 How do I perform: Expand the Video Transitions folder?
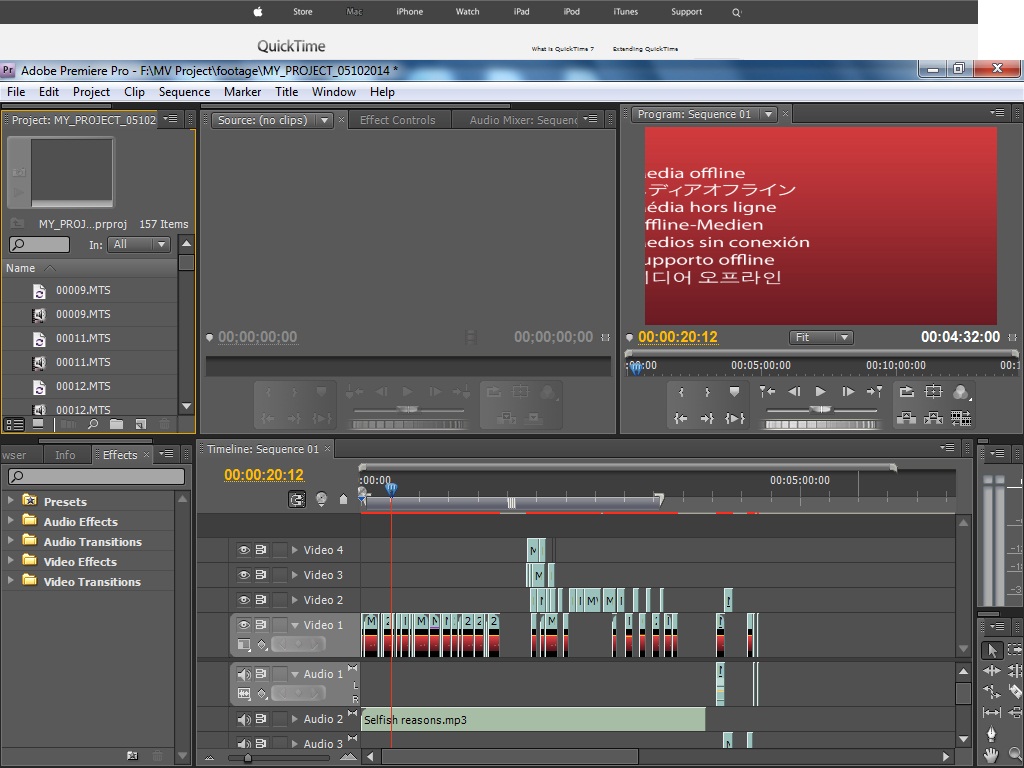[x=11, y=581]
